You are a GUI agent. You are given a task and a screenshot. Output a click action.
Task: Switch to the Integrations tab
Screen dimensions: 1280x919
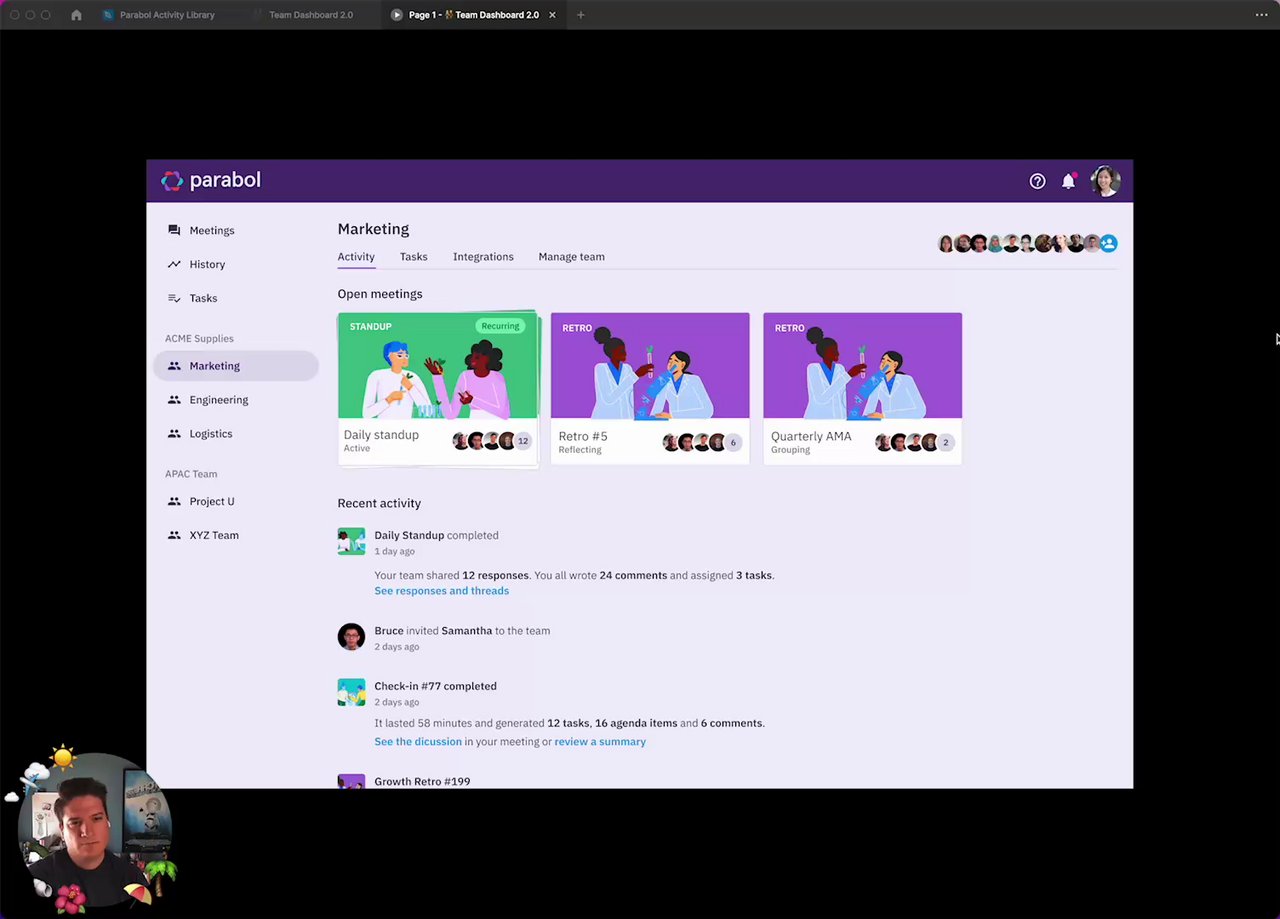483,257
